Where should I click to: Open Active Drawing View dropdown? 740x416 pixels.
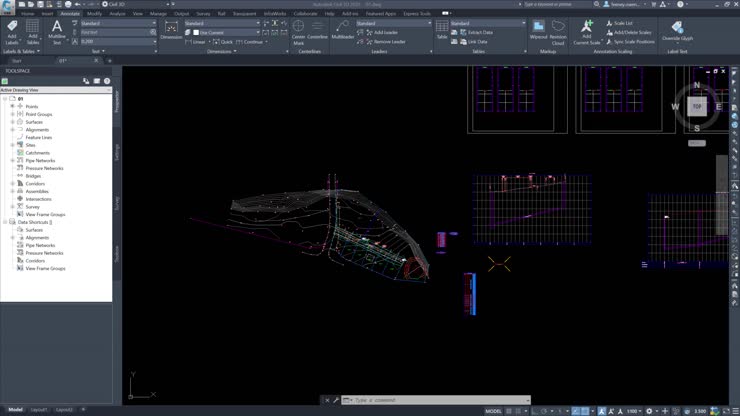pyautogui.click(x=56, y=90)
